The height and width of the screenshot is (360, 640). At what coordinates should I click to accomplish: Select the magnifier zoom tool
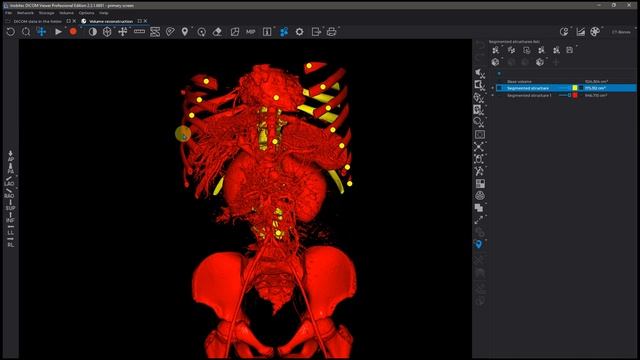pos(26,32)
